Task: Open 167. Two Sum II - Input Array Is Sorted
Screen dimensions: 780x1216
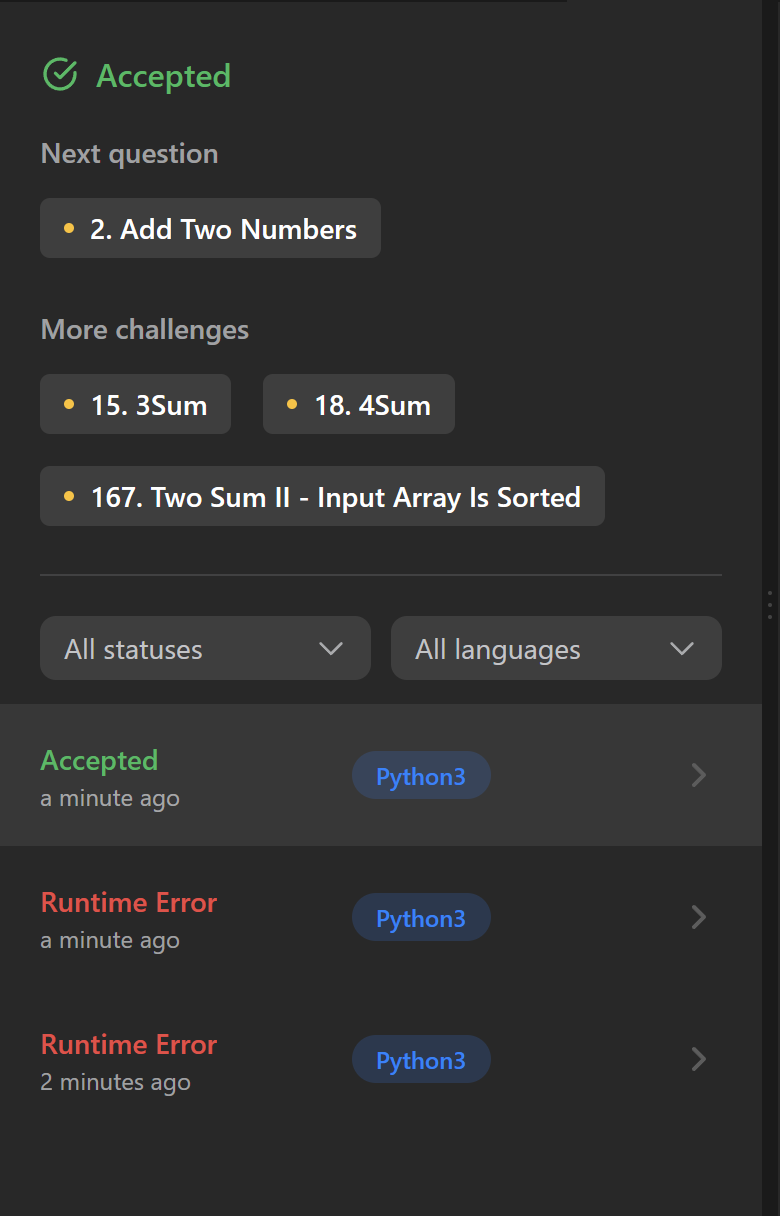Action: (x=322, y=496)
